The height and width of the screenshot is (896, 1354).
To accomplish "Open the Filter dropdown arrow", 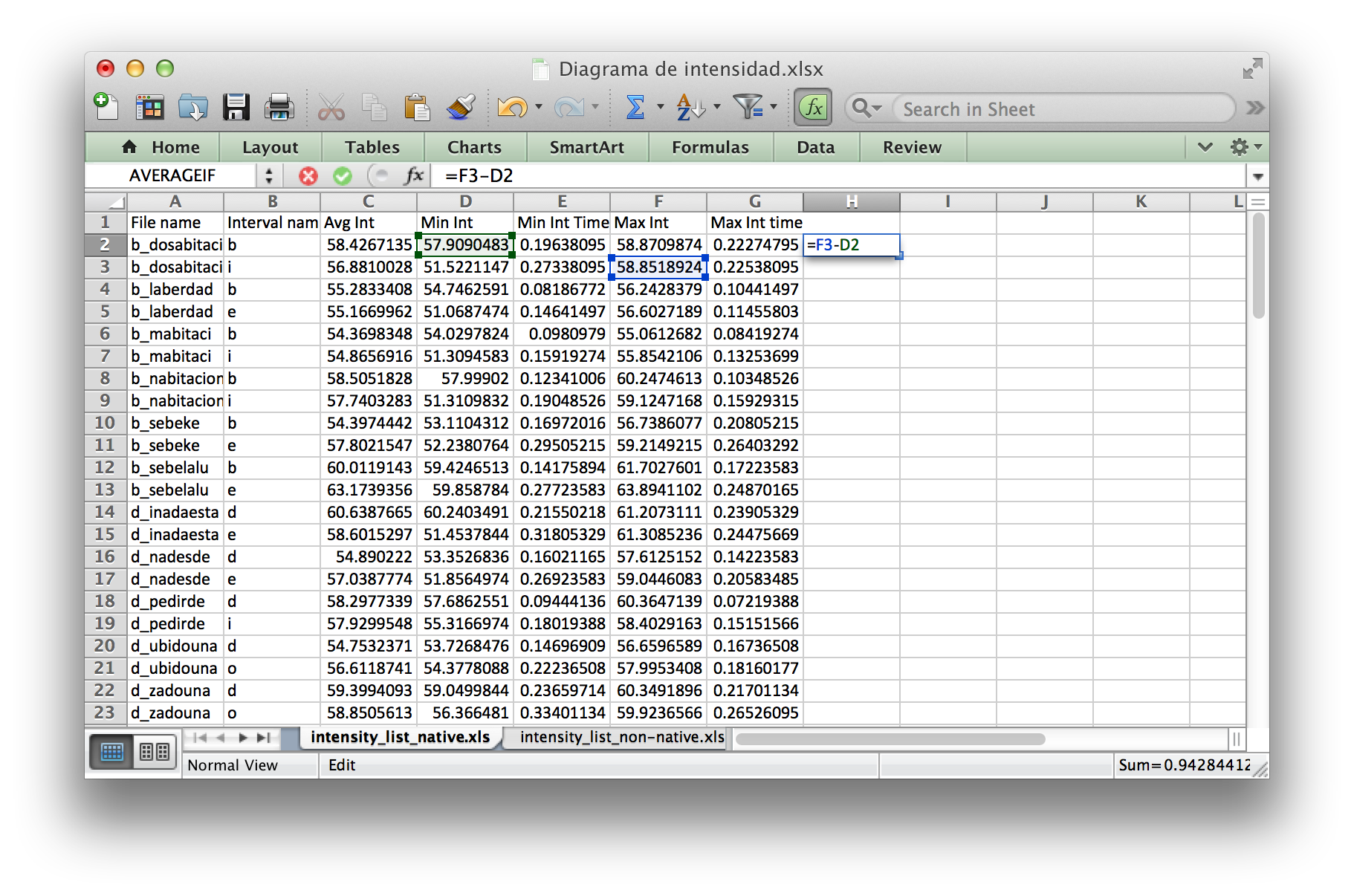I will click(774, 107).
